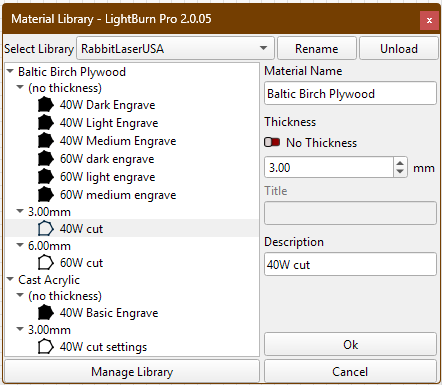Collapse the Baltic Birch Plywood material node

[x=10, y=71]
